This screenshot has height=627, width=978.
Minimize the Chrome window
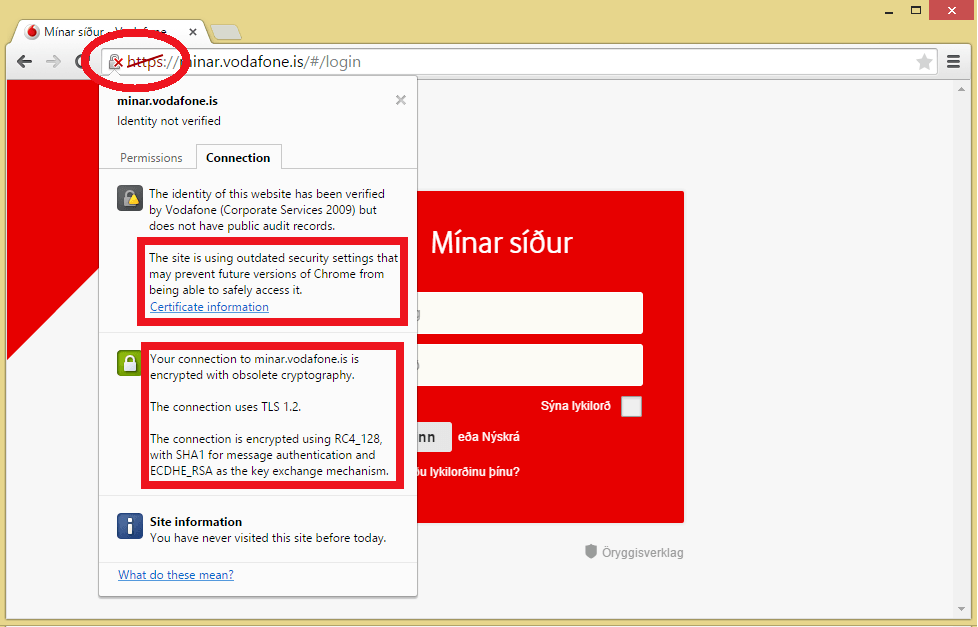(x=889, y=11)
